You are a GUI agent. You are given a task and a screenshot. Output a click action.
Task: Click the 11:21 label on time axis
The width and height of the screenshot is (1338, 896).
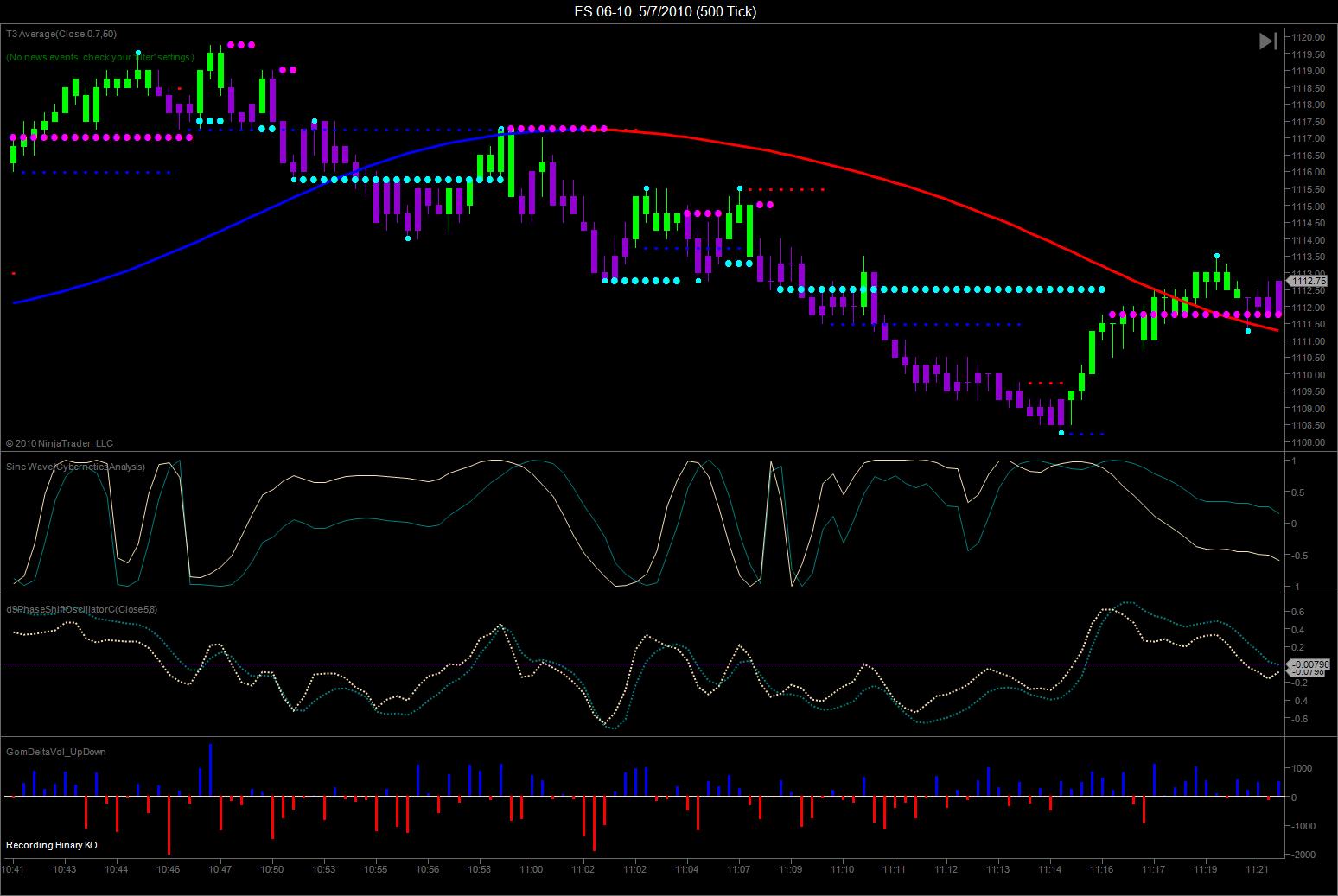point(1258,869)
